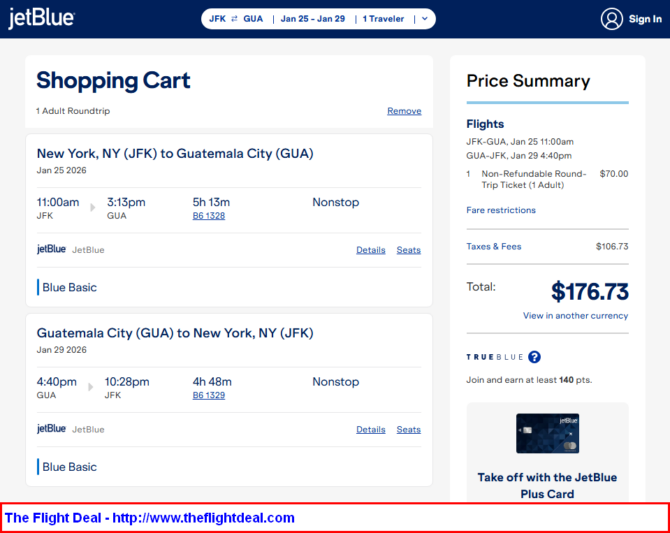Click the Sign In profile icon
Viewport: 670px width, 533px height.
coord(612,19)
